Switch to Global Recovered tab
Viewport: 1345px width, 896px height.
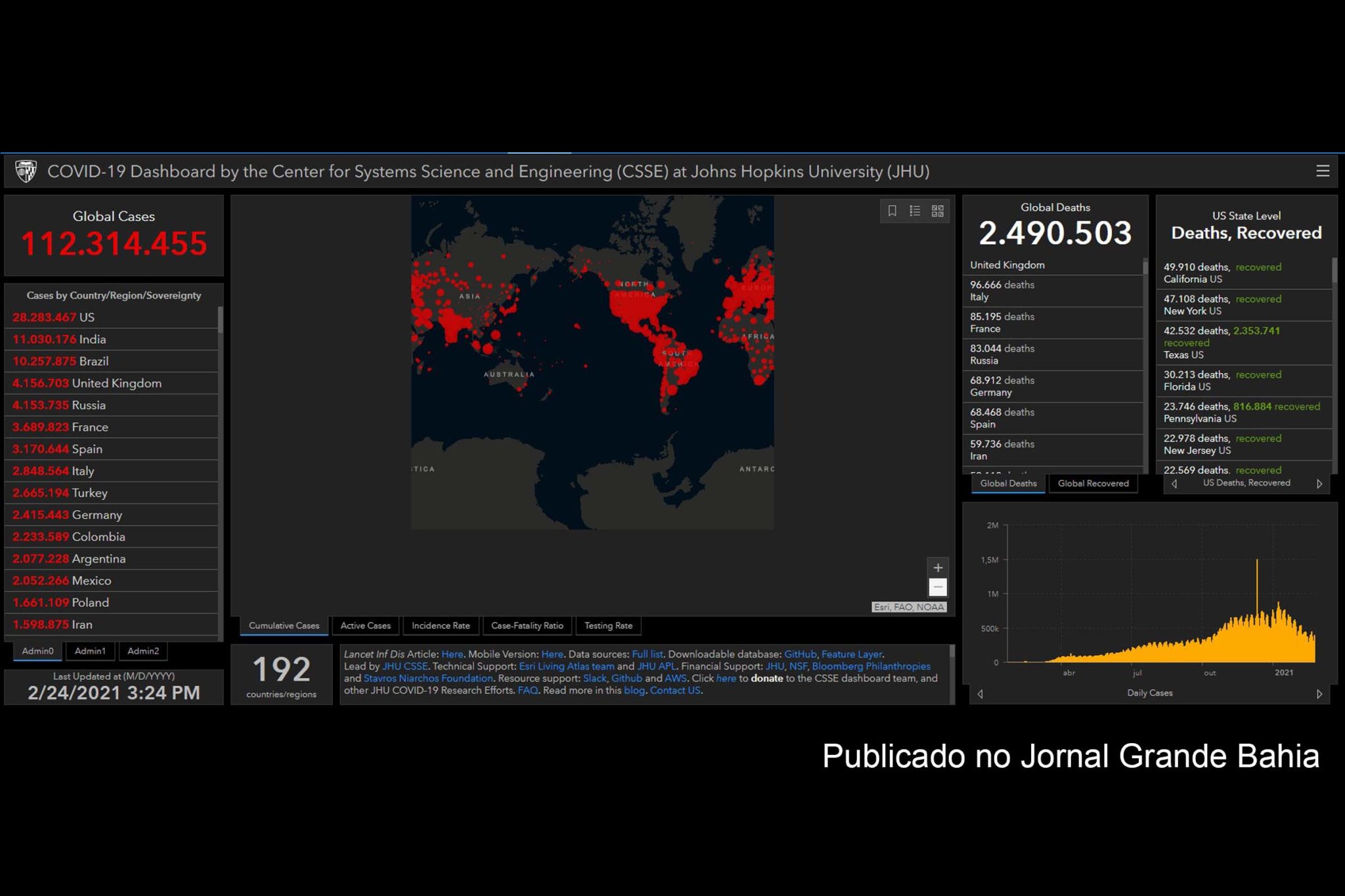1093,484
